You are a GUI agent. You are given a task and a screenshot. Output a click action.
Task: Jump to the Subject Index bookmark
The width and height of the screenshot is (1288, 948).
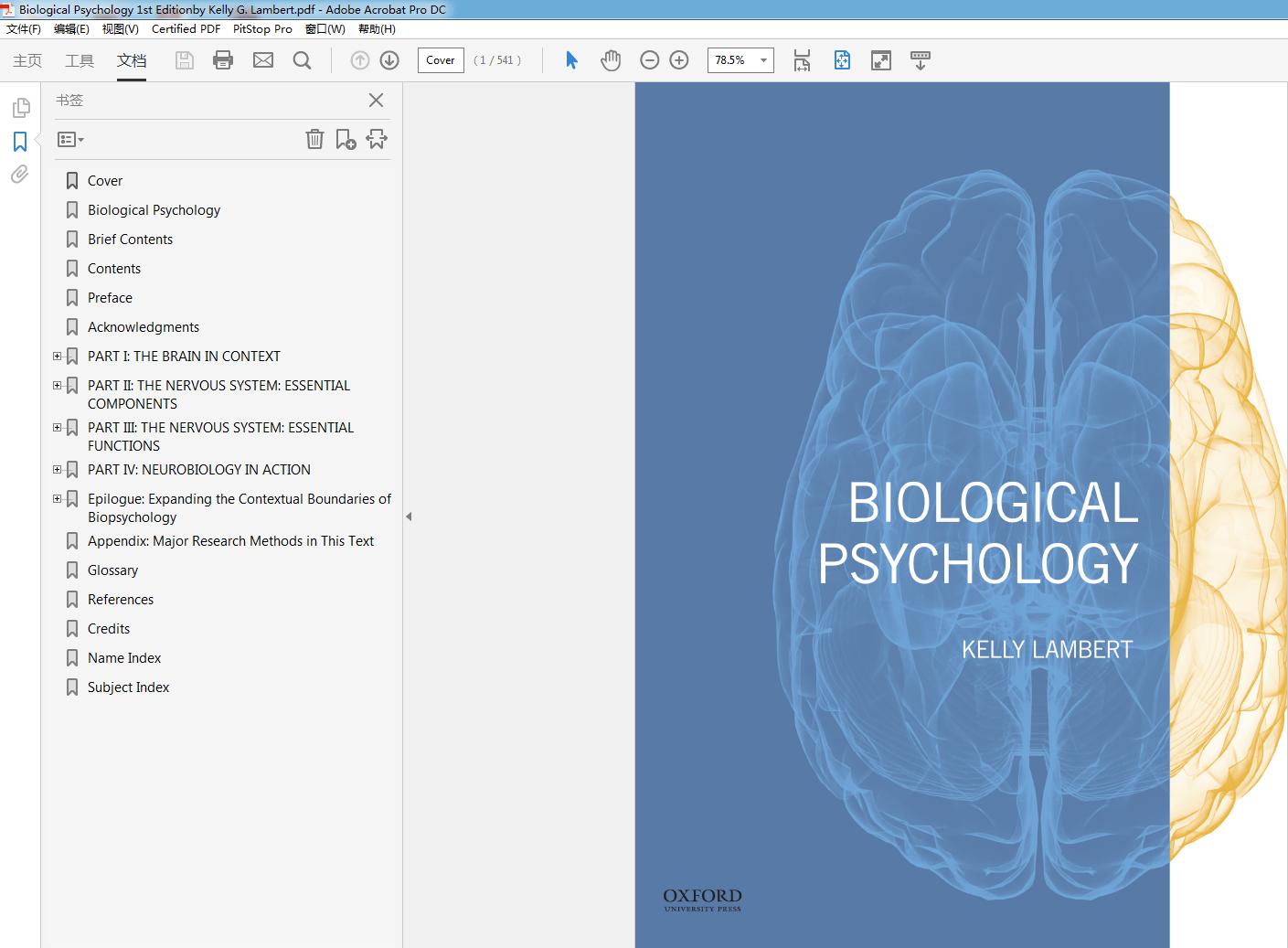129,687
